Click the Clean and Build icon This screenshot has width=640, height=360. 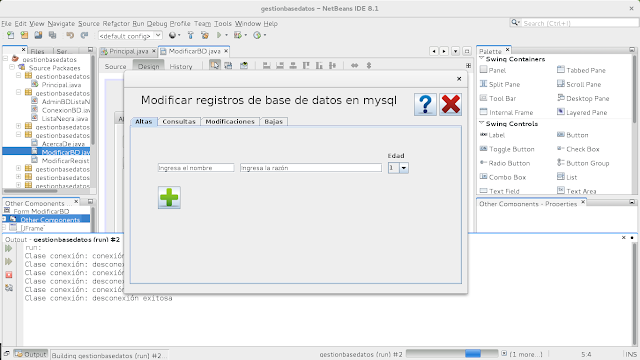[205, 36]
